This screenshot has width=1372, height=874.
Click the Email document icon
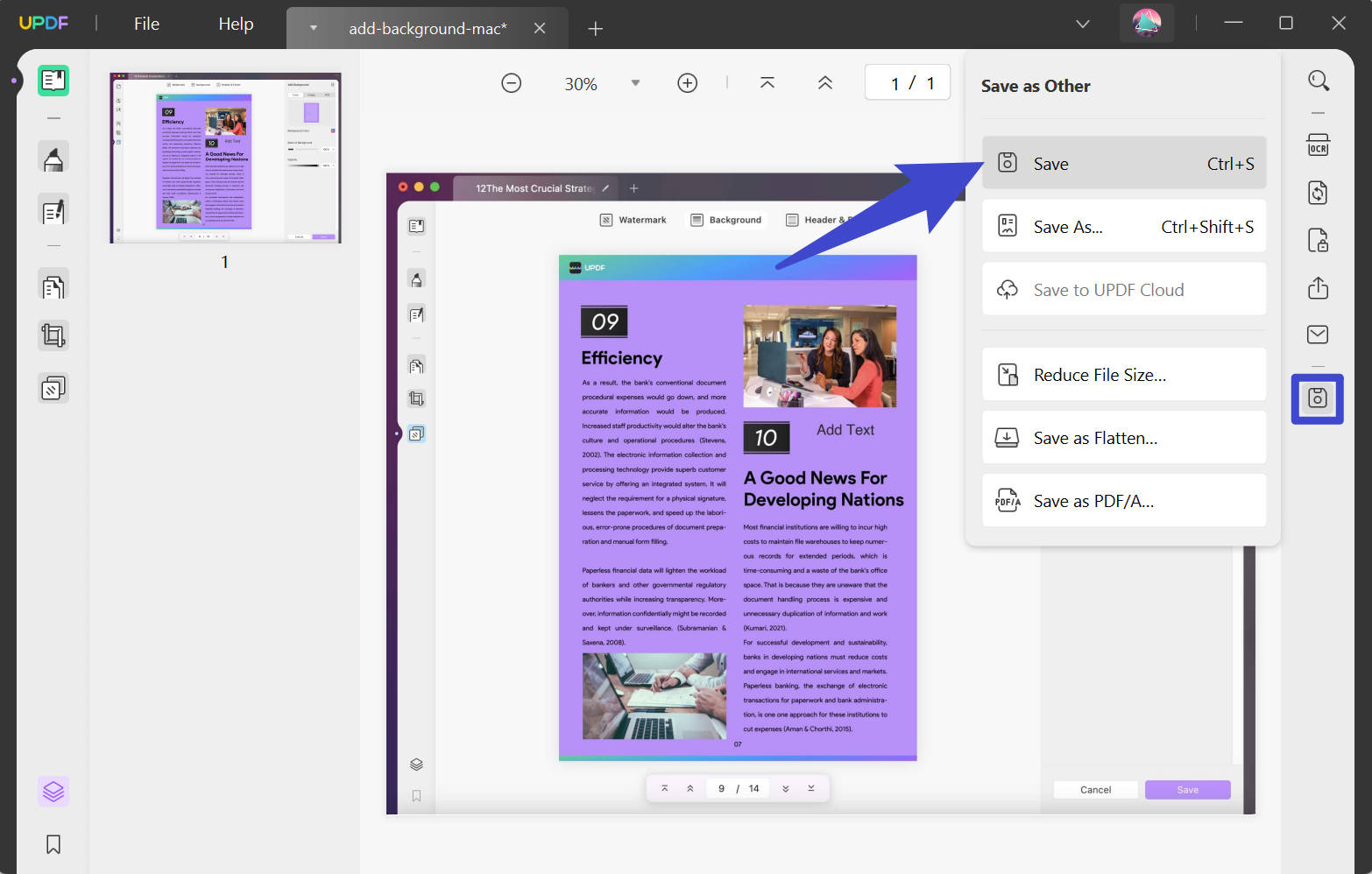(x=1319, y=334)
